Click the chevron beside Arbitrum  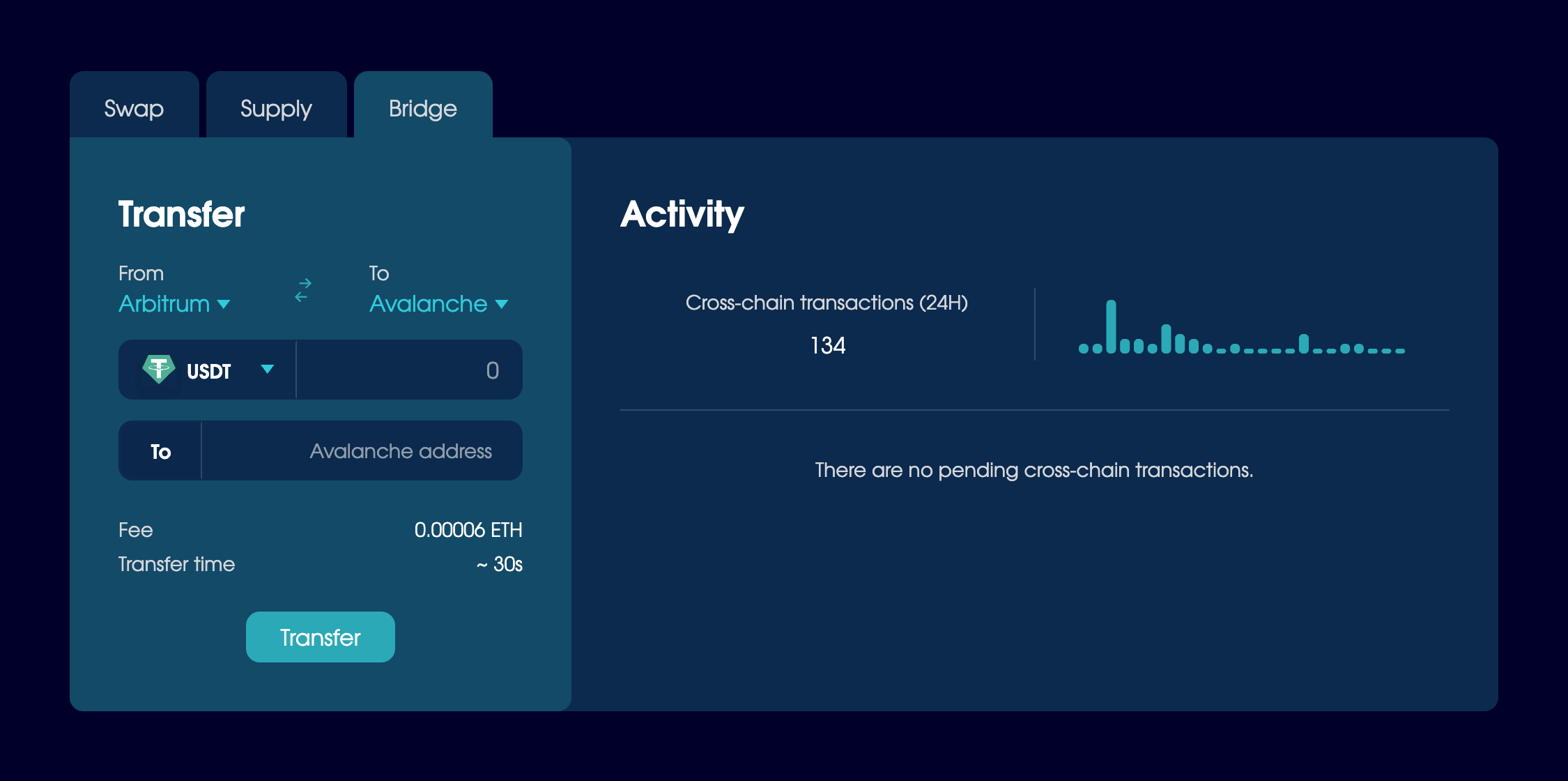click(x=224, y=305)
